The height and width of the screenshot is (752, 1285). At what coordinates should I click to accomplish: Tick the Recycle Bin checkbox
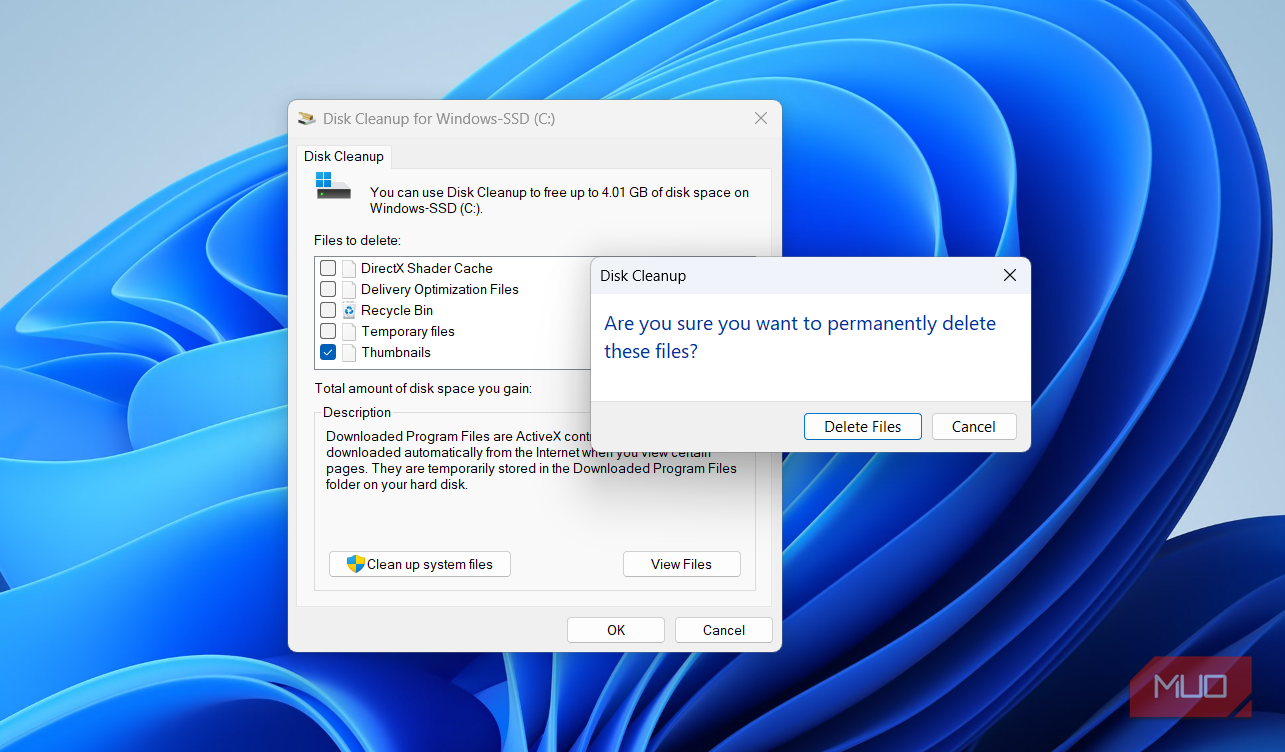328,310
